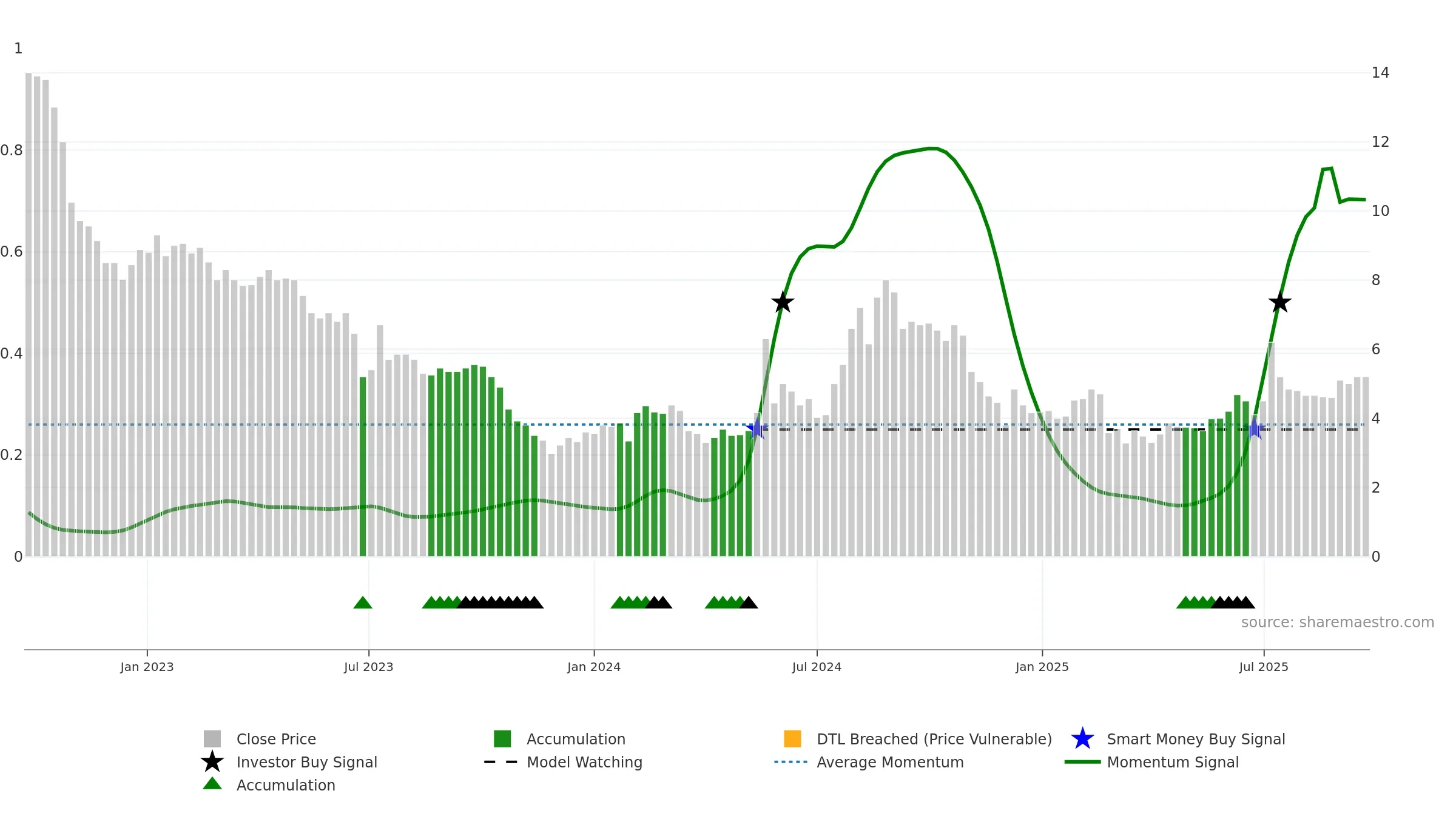Toggle the Model Watching legend entry

(564, 762)
